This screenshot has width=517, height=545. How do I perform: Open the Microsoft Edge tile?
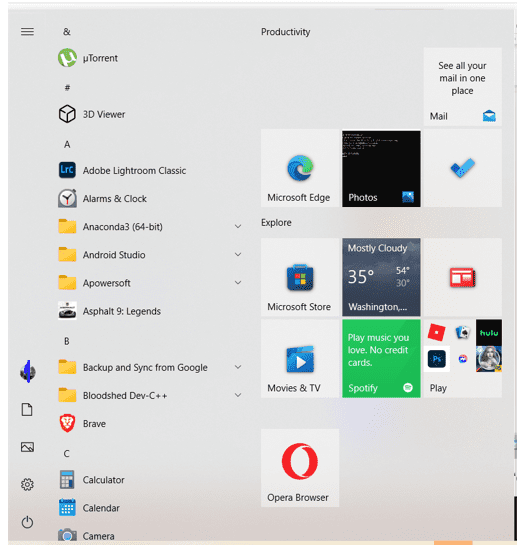click(300, 168)
